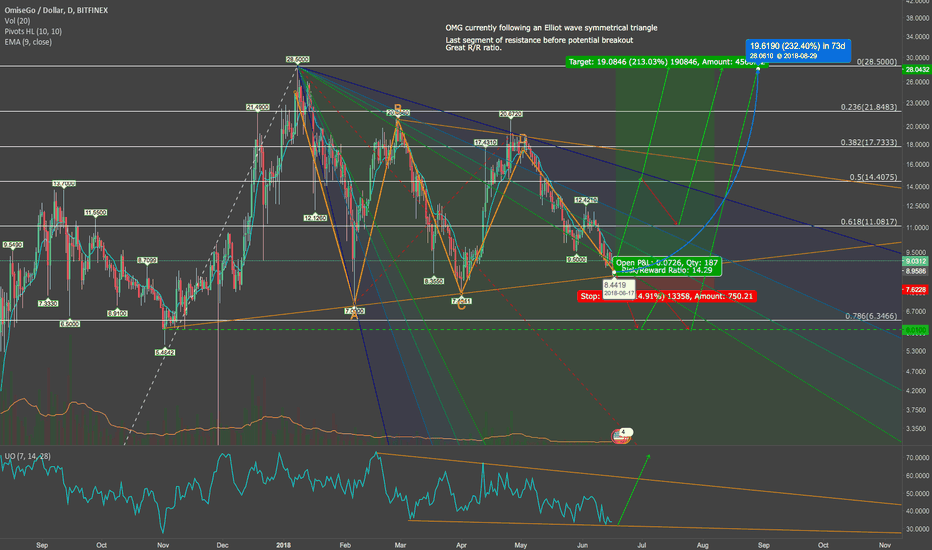Select the red Stop label with Amount 750.21
Image resolution: width=932 pixels, height=550 pixels.
tap(666, 296)
